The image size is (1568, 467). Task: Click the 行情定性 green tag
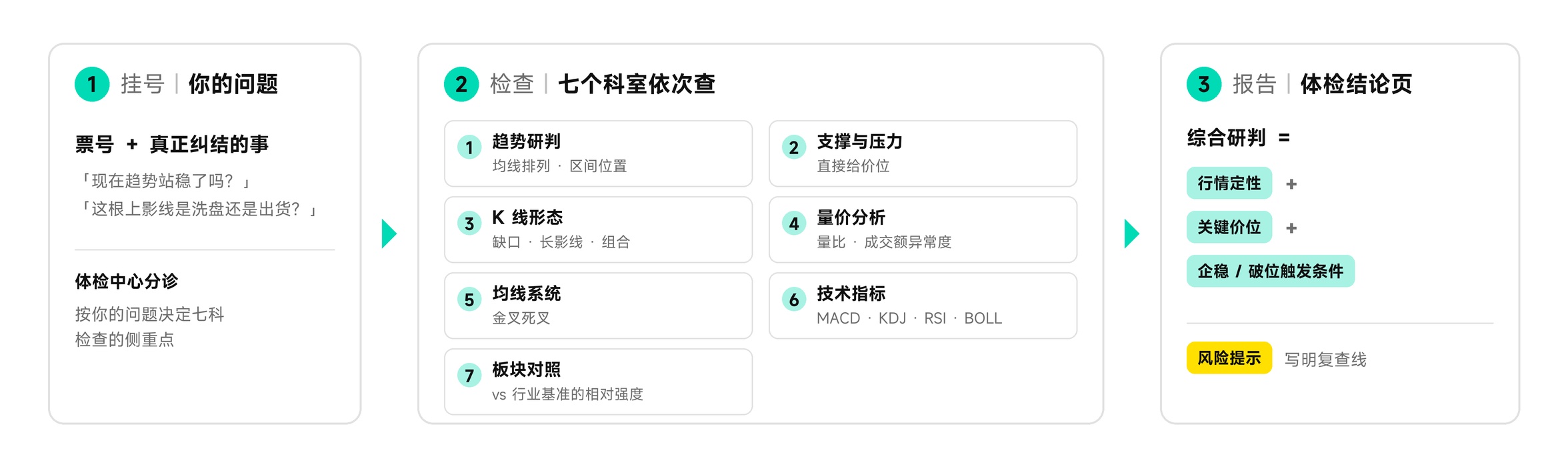[x=1229, y=183]
